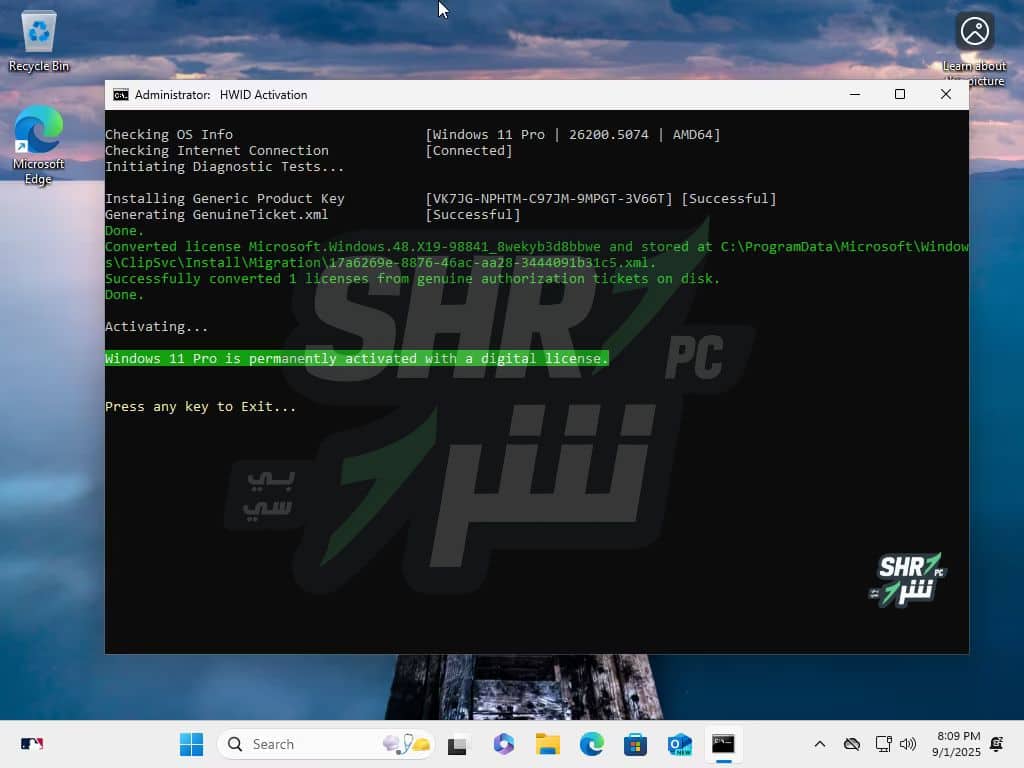Click the OneDrive cloud tray icon
This screenshot has width=1024, height=768.
click(852, 744)
